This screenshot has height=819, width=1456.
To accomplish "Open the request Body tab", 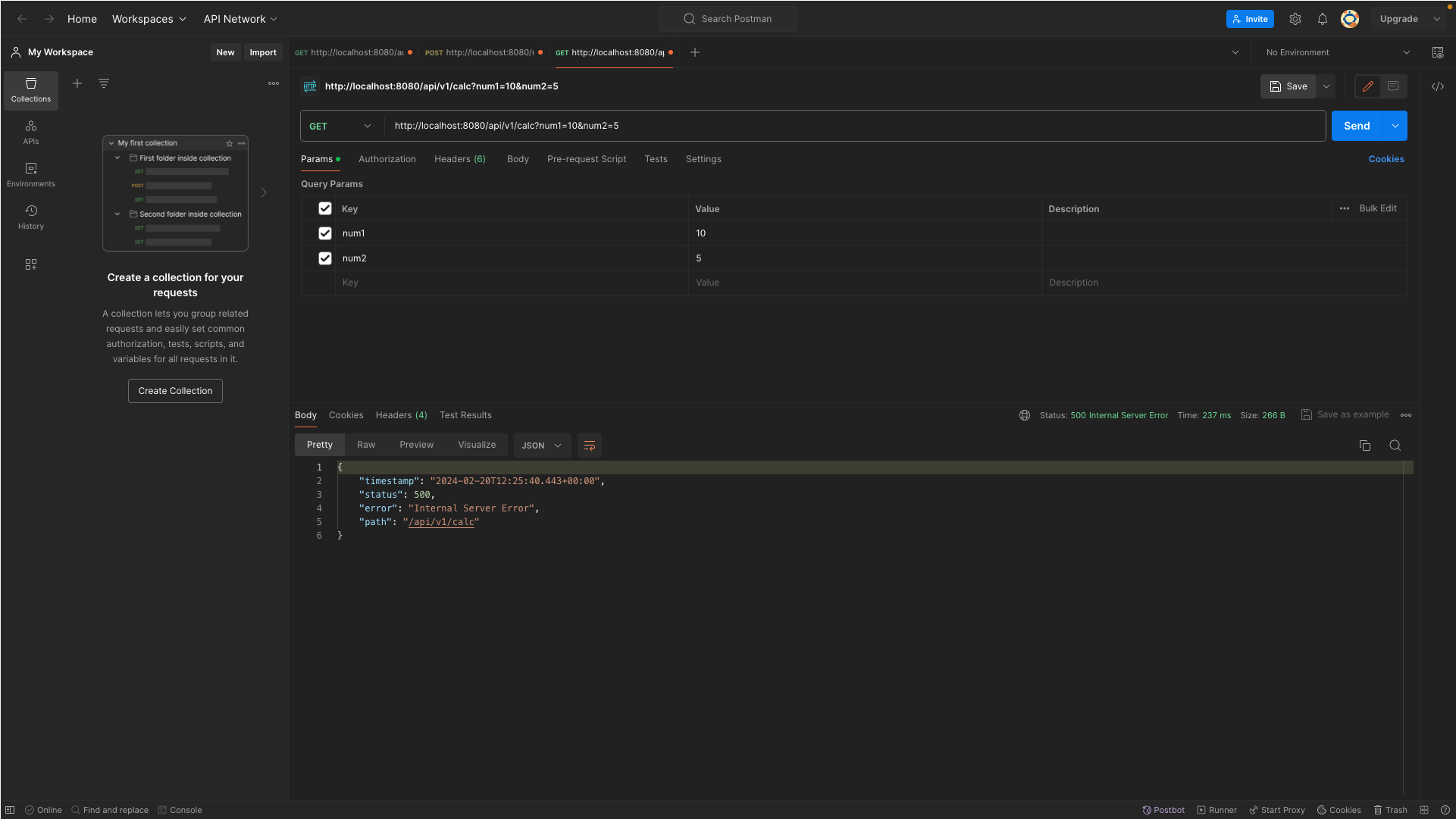I will point(518,159).
